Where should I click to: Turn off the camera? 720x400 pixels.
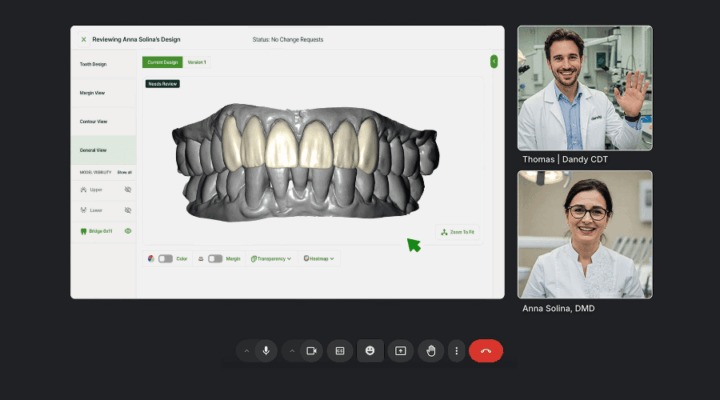tap(311, 351)
